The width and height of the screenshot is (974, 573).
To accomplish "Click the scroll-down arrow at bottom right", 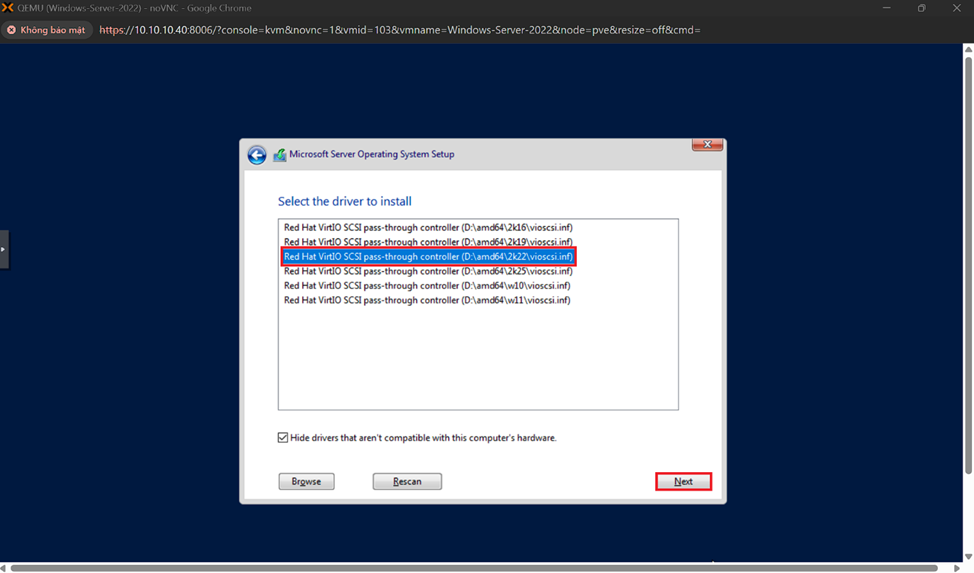I will [x=968, y=557].
